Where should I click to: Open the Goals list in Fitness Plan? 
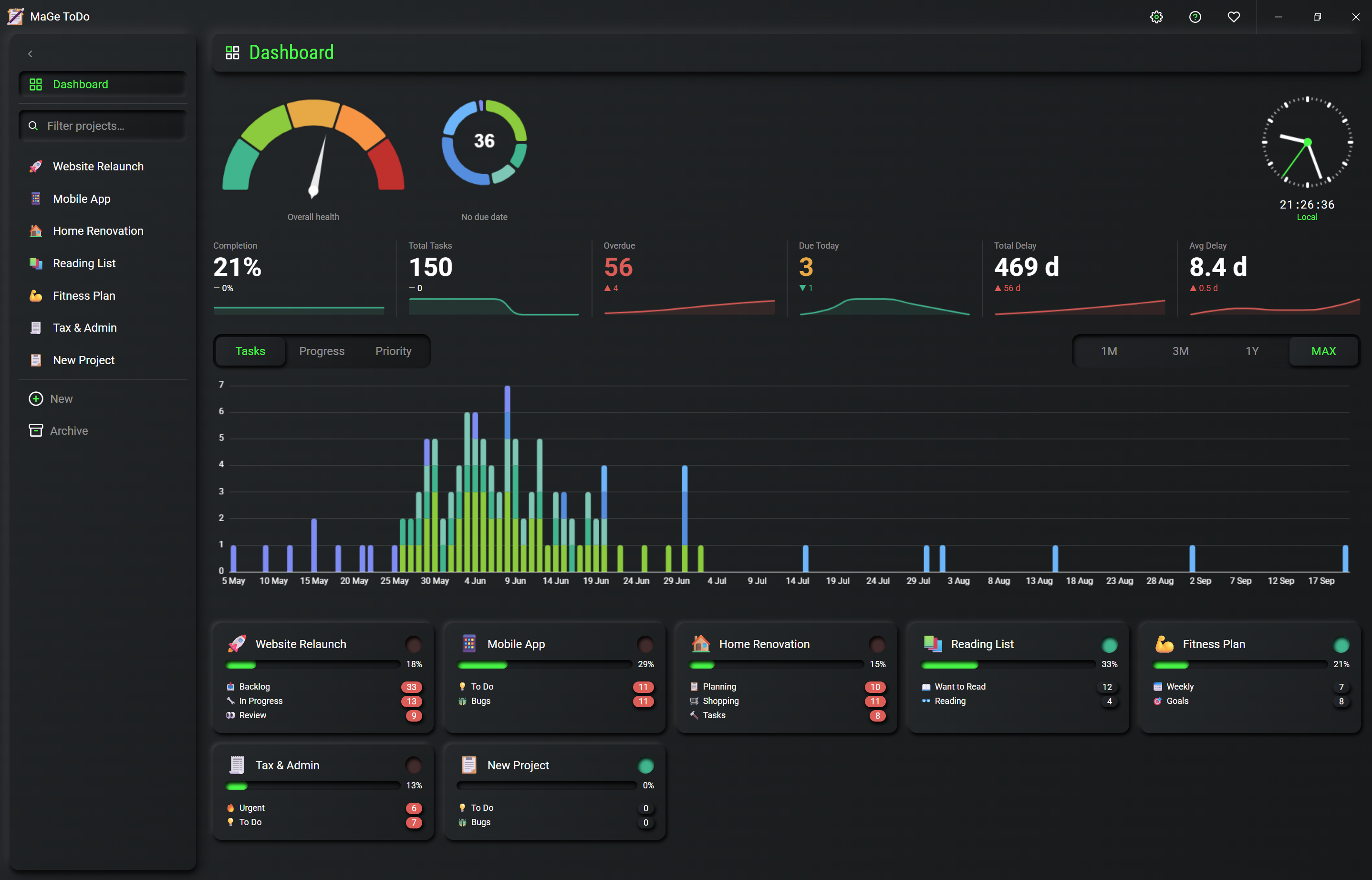[1251, 701]
